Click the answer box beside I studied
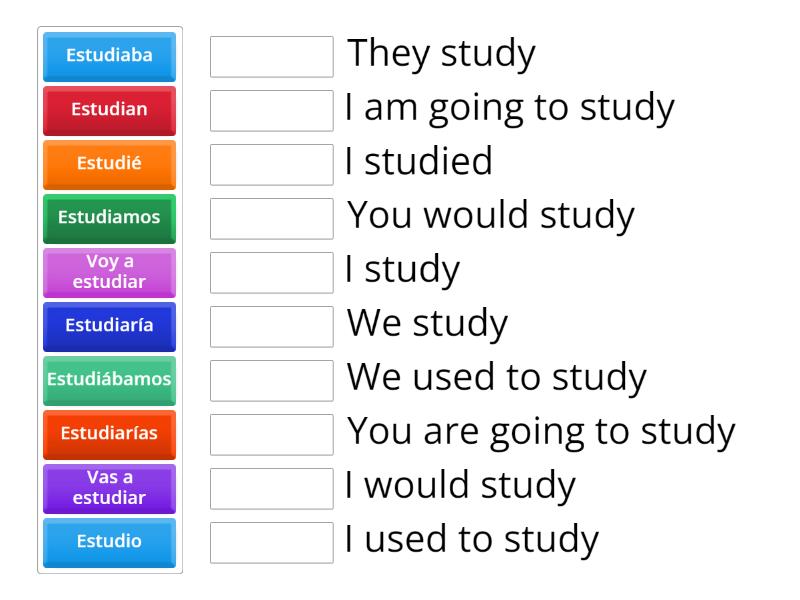Image resolution: width=800 pixels, height=600 pixels. [271, 165]
